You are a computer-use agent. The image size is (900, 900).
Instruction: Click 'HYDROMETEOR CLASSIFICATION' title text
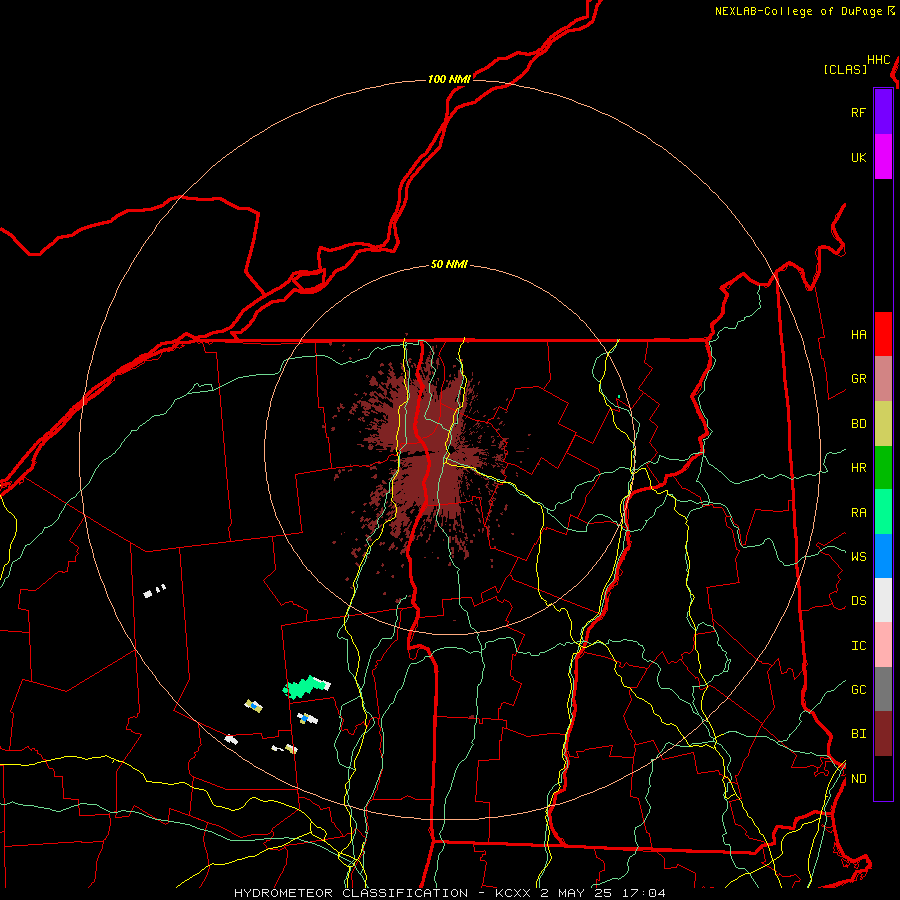(351, 893)
